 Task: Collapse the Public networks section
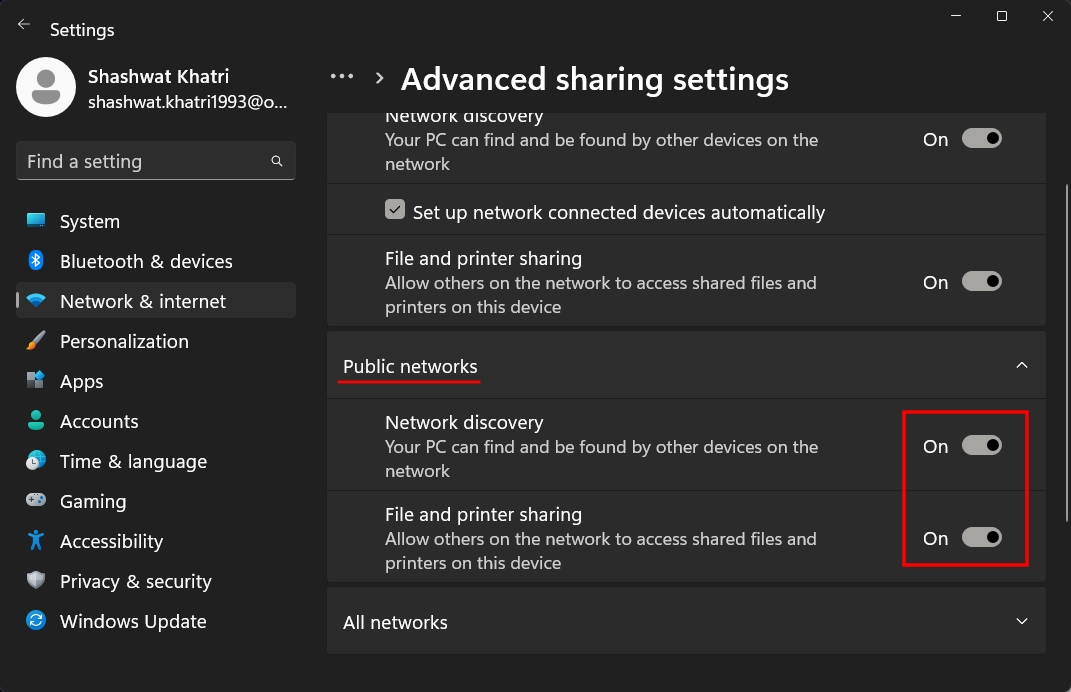[x=1021, y=366]
